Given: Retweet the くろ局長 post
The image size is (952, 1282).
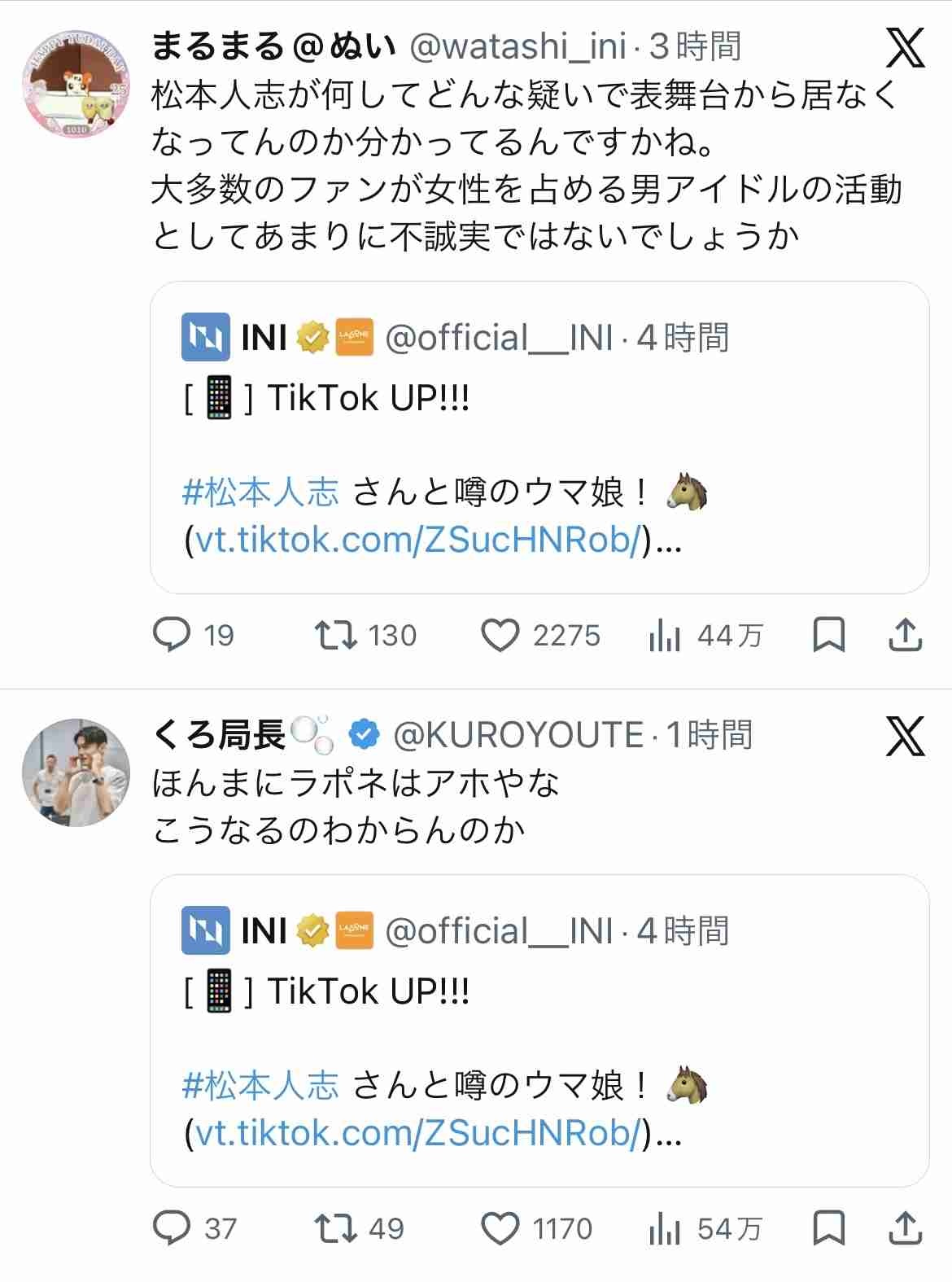Looking at the screenshot, I should tap(337, 1227).
